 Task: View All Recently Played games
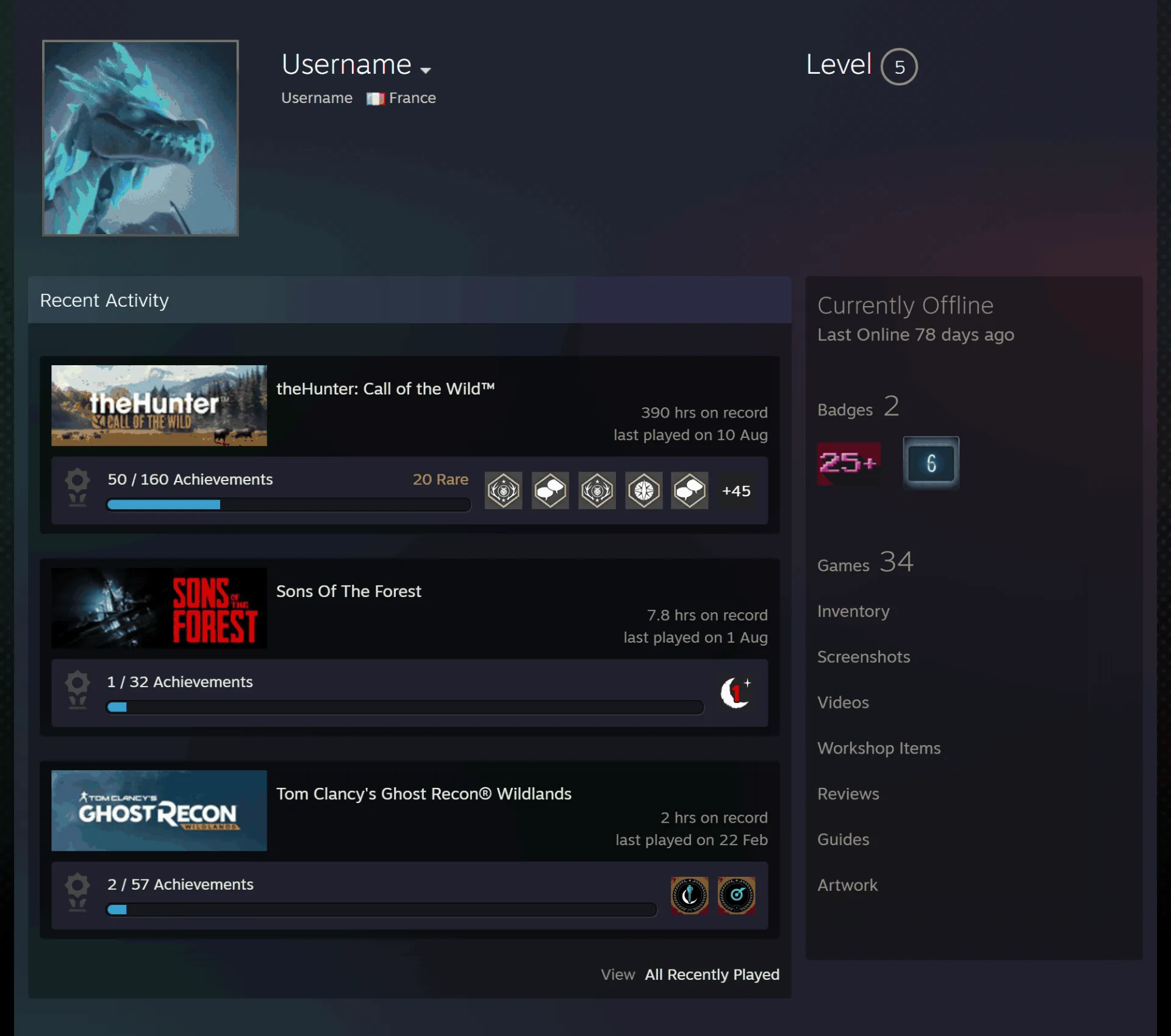click(712, 974)
